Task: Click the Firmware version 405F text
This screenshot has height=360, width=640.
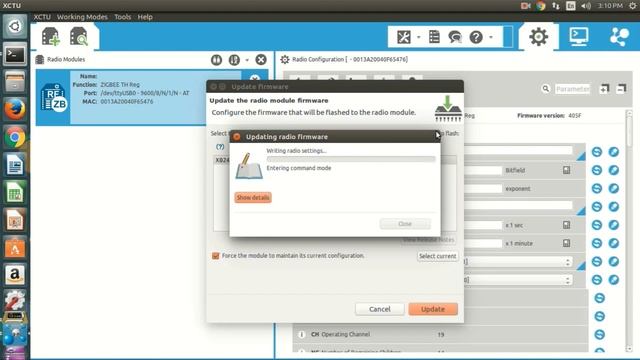Action: 549,116
